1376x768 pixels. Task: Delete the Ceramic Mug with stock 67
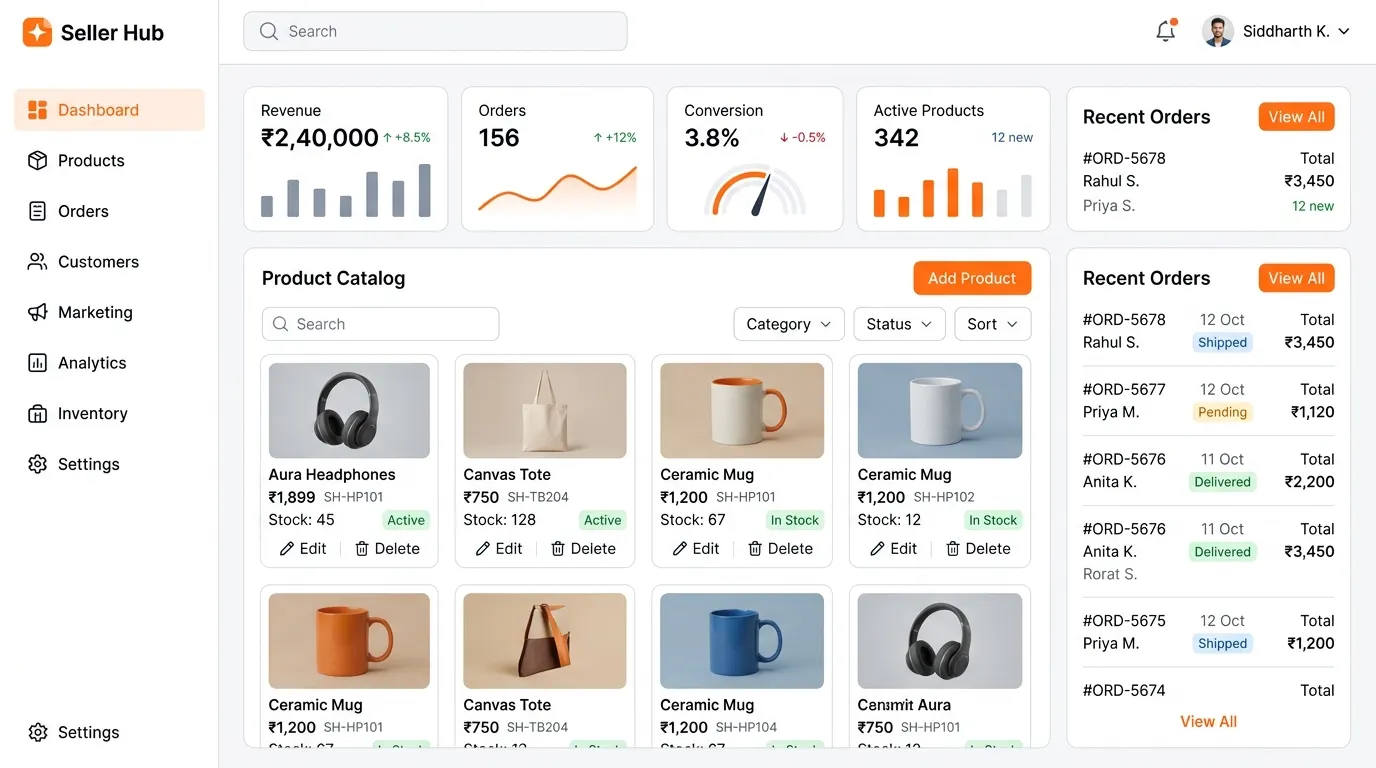click(781, 549)
